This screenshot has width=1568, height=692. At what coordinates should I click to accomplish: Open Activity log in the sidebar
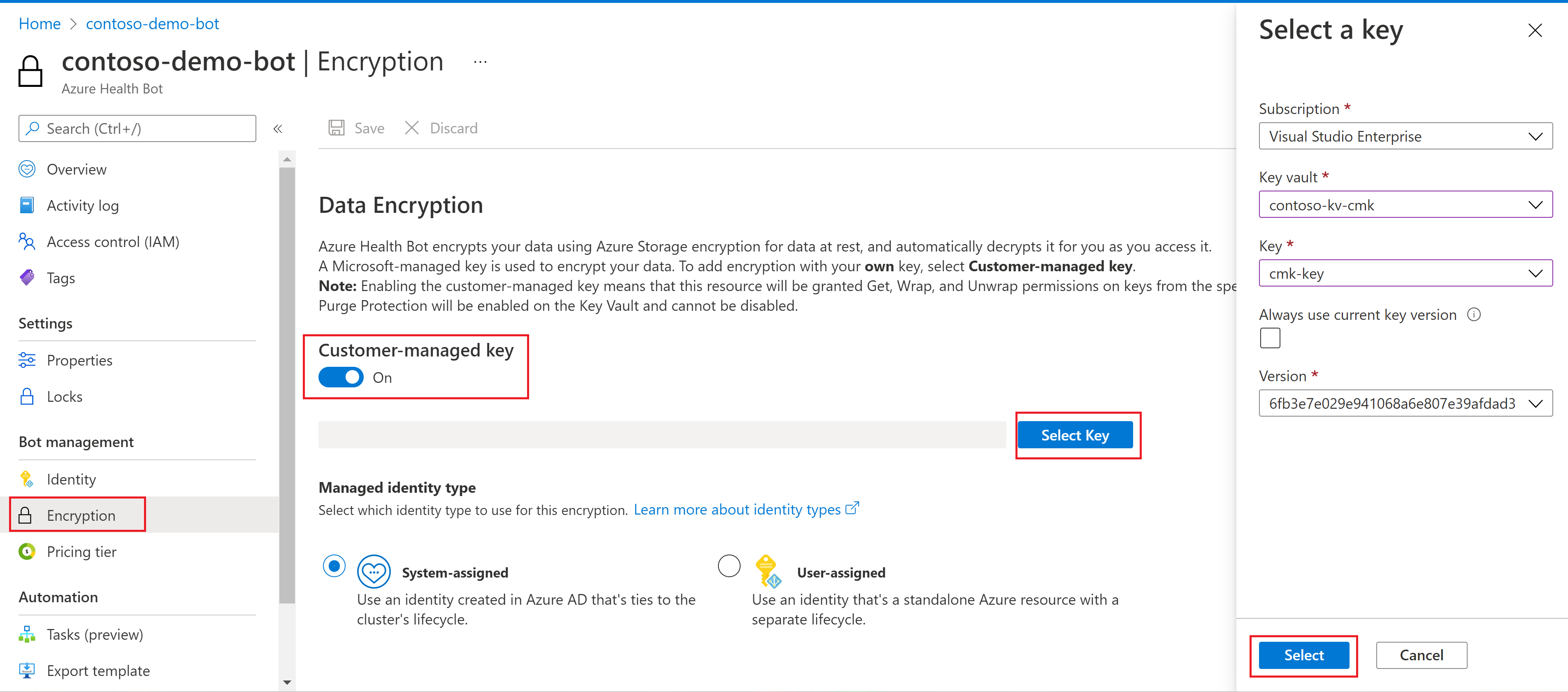[83, 206]
